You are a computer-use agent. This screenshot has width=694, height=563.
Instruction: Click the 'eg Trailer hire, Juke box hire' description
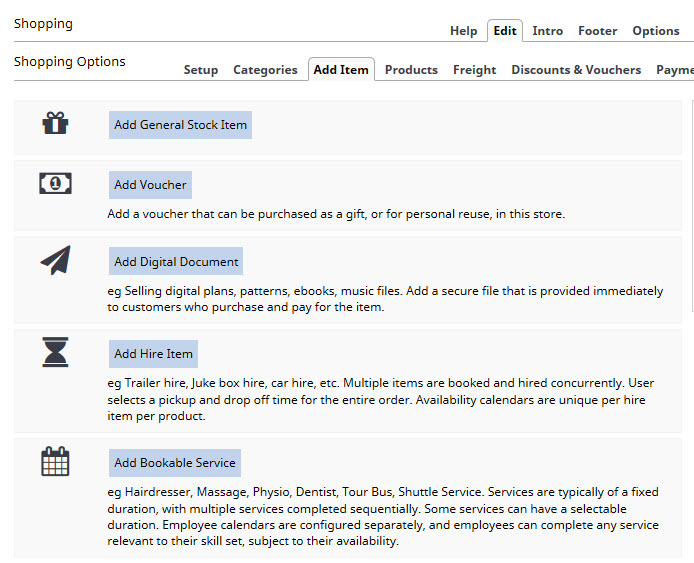click(381, 399)
